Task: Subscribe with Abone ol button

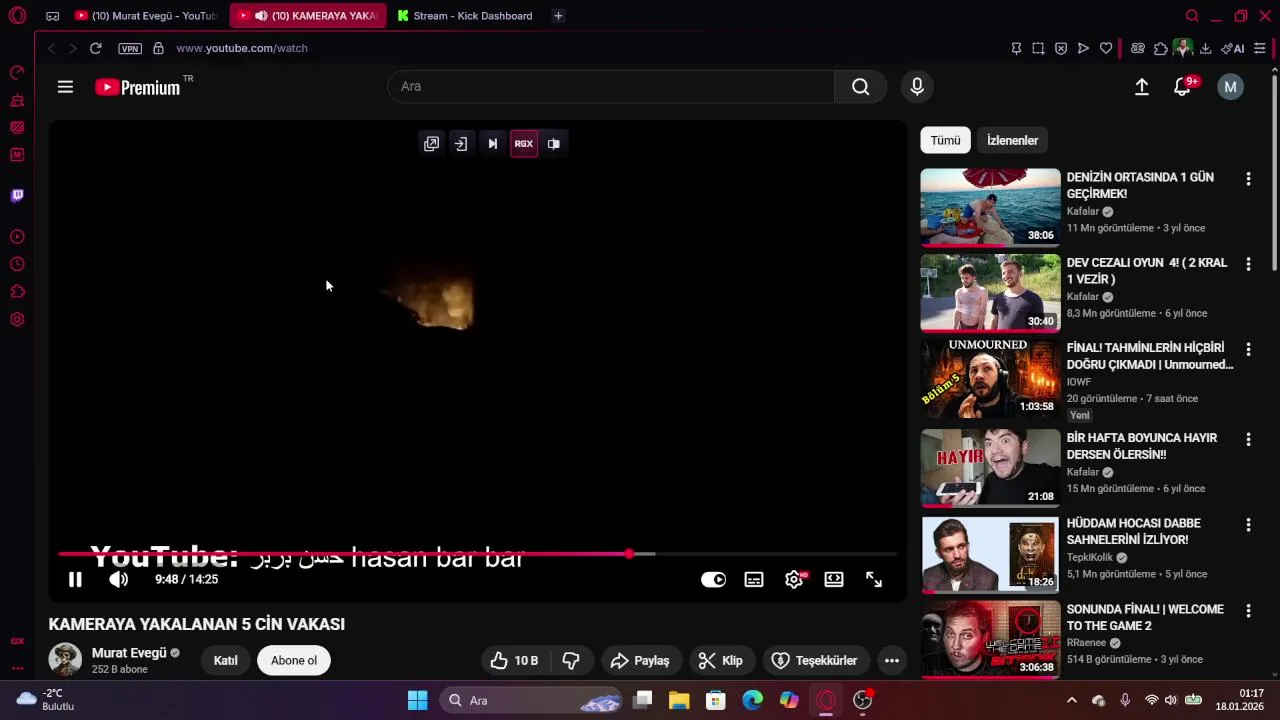Action: point(294,660)
